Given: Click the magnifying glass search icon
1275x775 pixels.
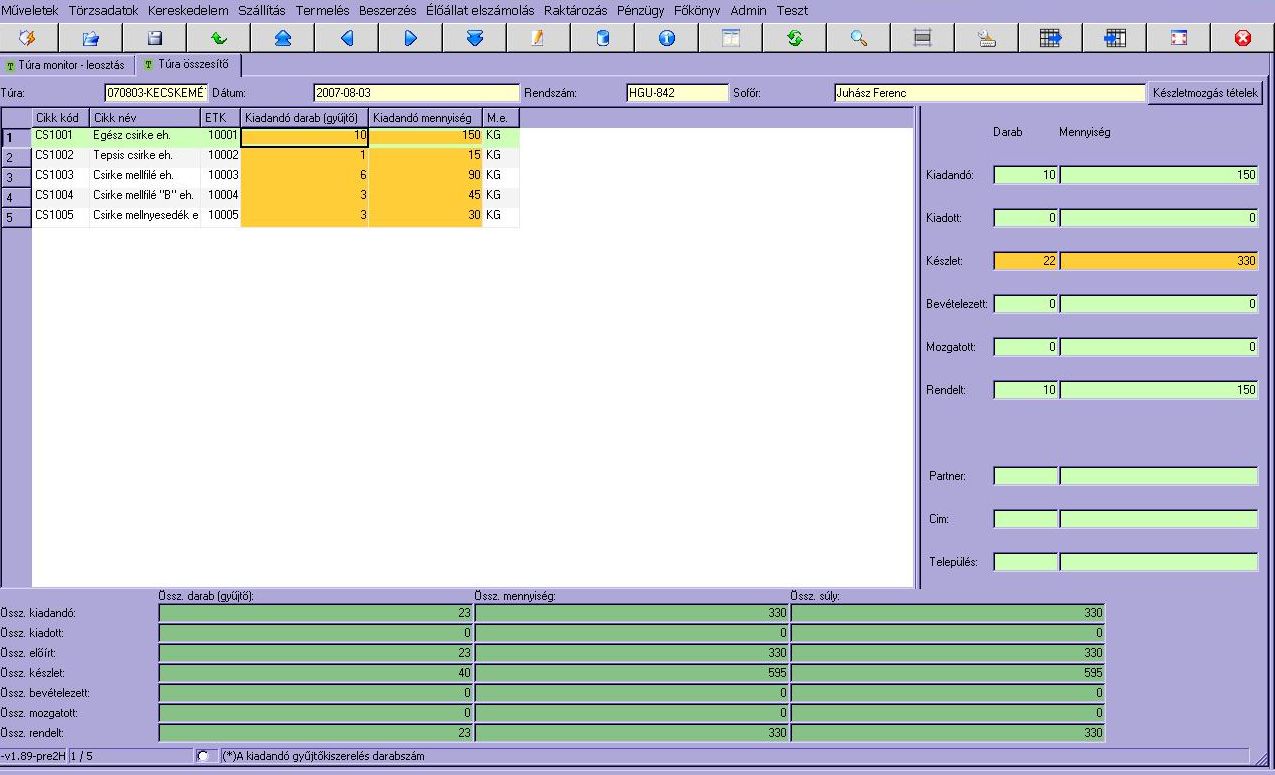Looking at the screenshot, I should [x=858, y=38].
